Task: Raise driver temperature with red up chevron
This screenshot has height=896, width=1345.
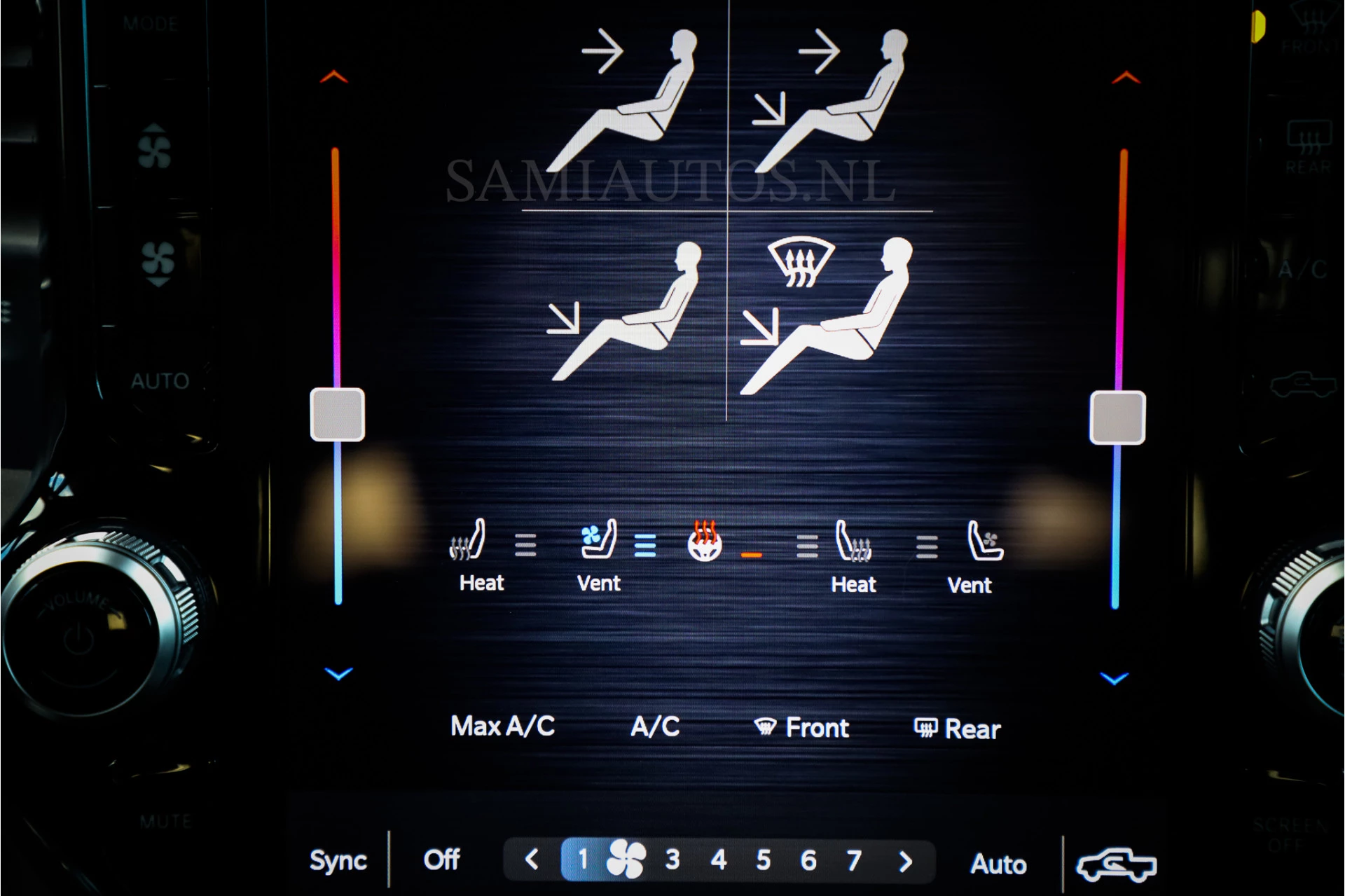Action: pos(334,76)
